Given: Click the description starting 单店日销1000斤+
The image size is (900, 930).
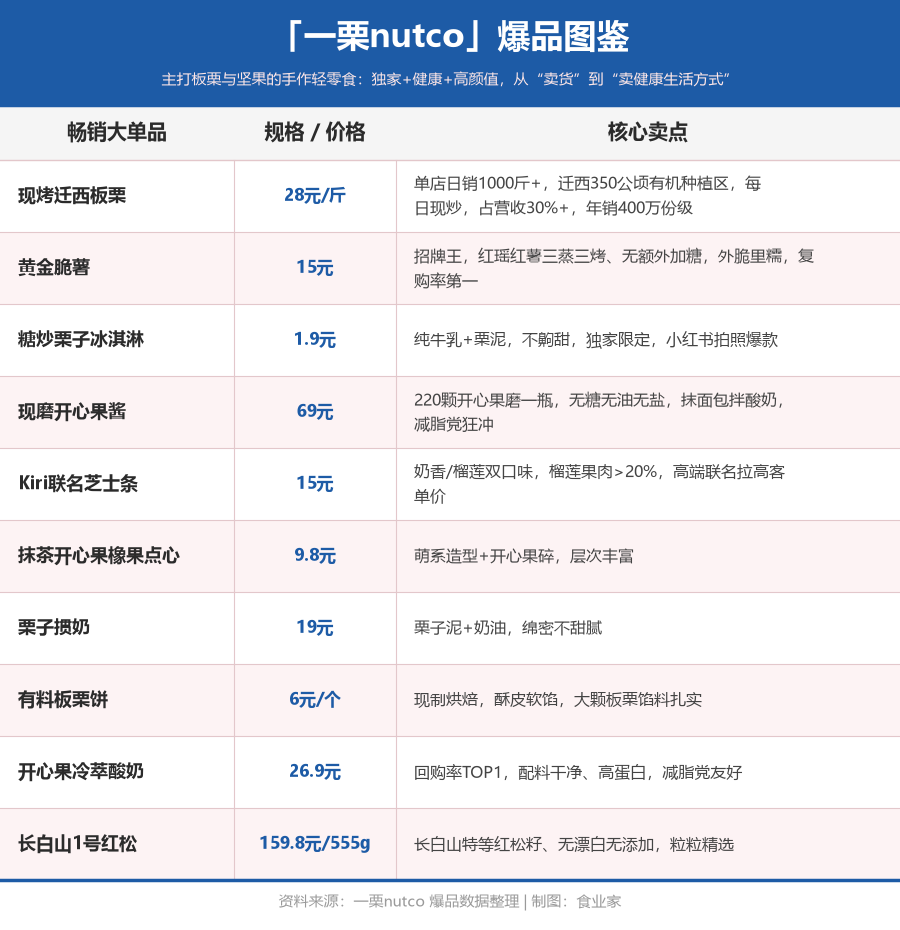Looking at the screenshot, I should [x=587, y=196].
